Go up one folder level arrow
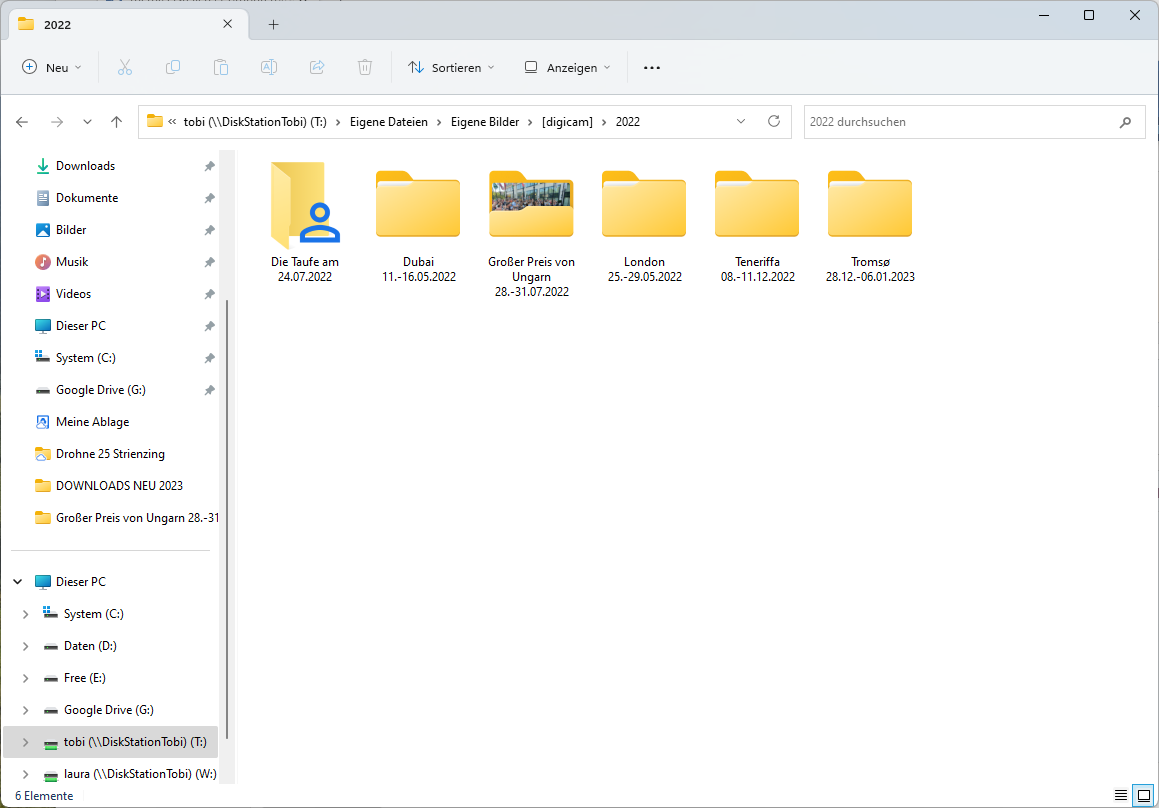 116,122
